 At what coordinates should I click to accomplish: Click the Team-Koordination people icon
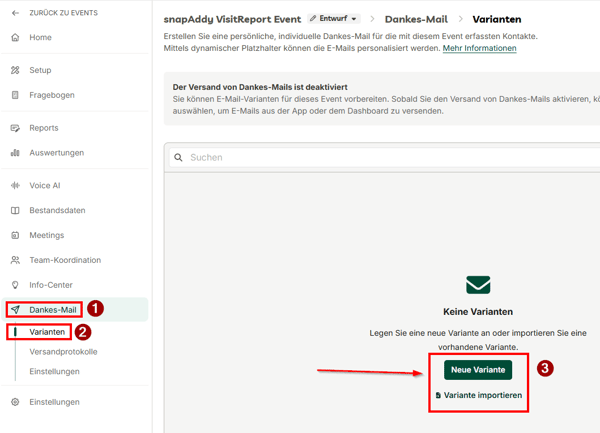[x=15, y=260]
